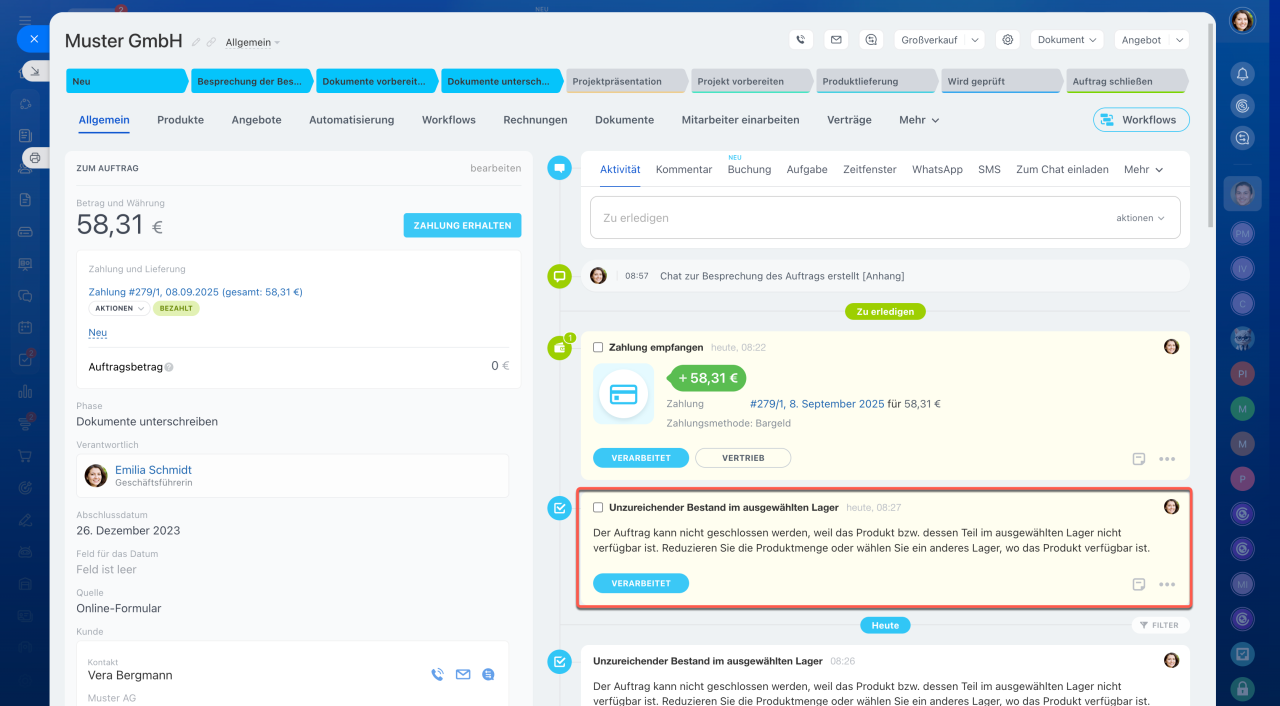
Task: Open Emilia Schmidt profile link
Action: tap(153, 470)
